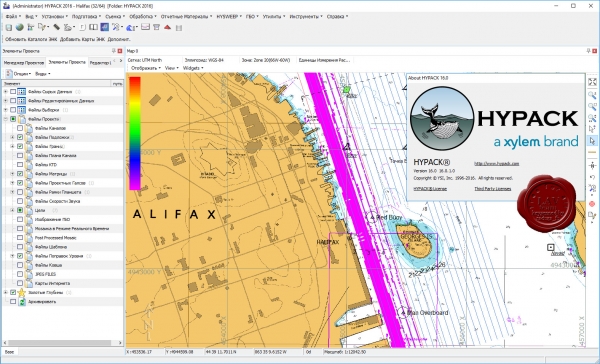Open the Справка menu
This screenshot has width=600, height=364.
click(x=337, y=16)
